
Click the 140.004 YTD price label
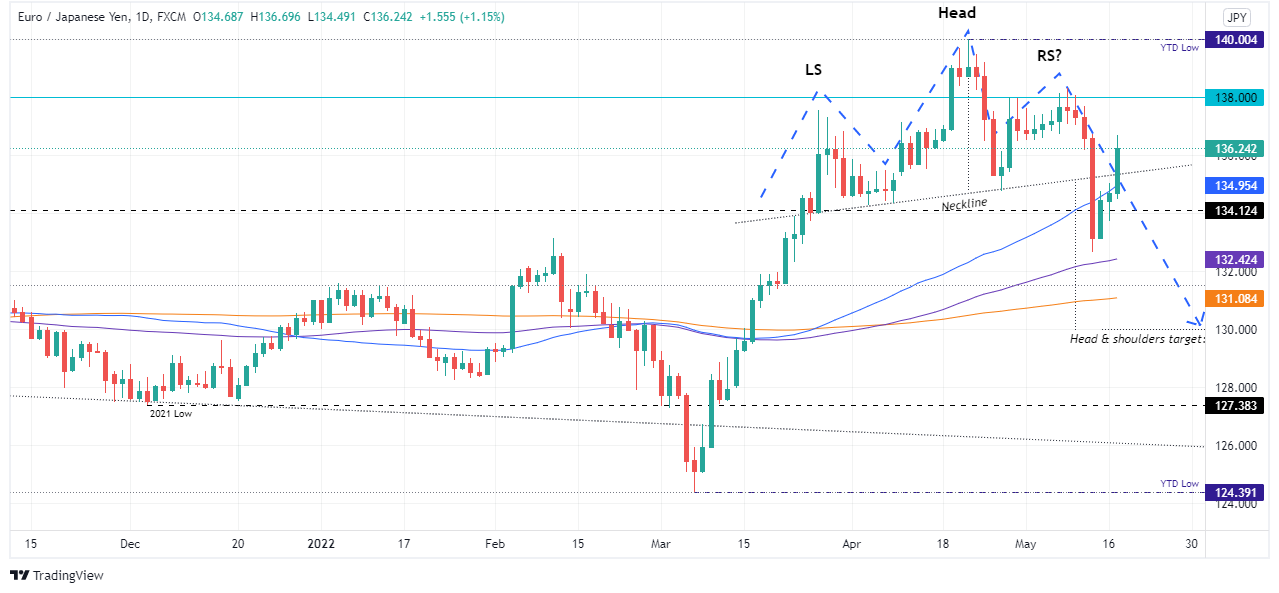(1235, 39)
